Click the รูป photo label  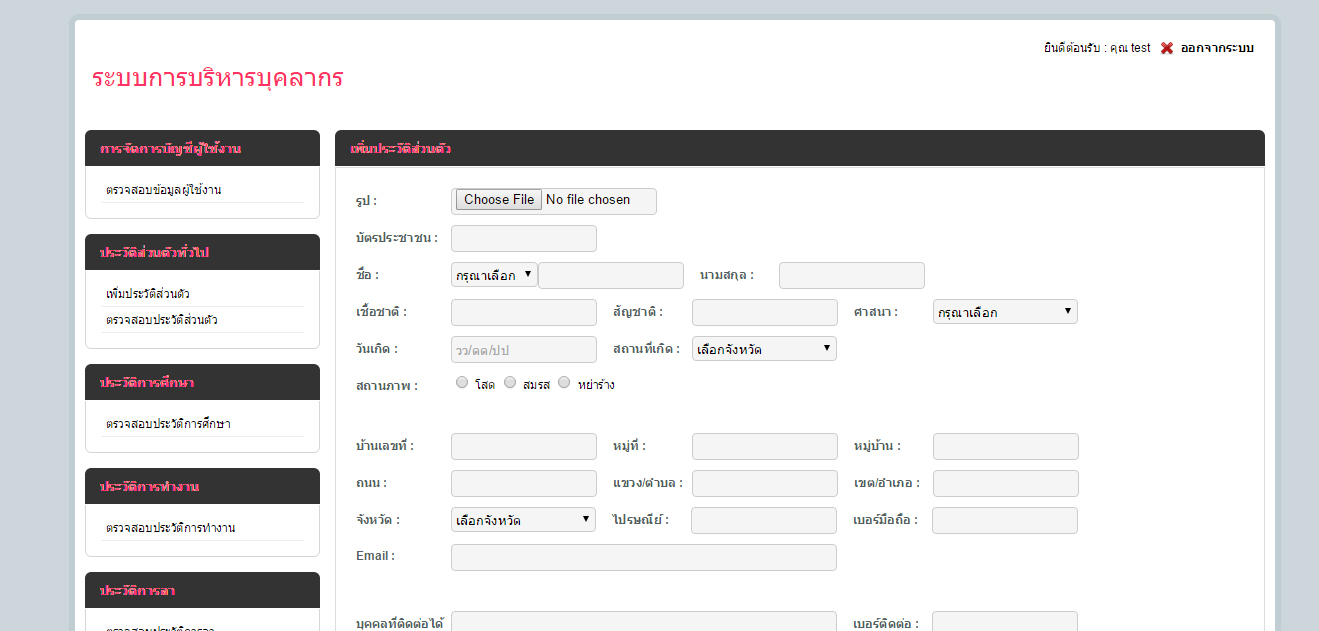(366, 201)
